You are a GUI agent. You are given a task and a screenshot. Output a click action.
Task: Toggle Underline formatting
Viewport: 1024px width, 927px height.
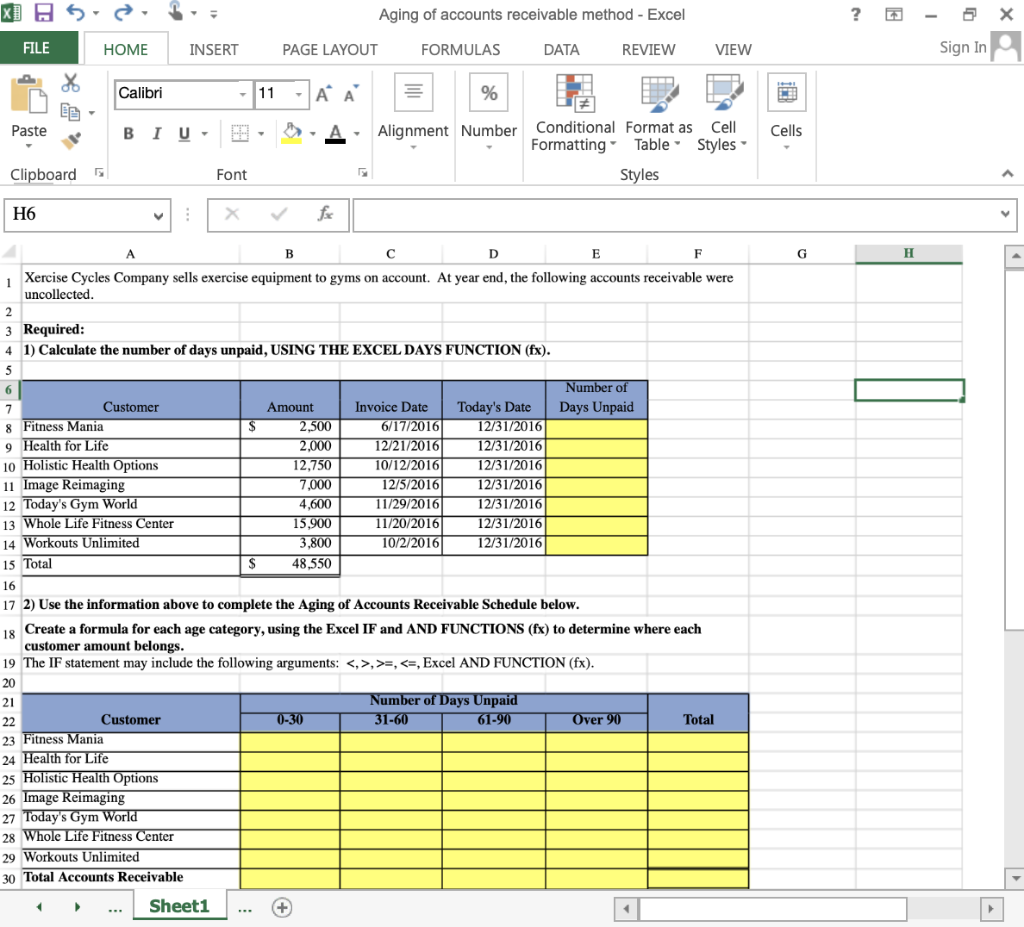(184, 133)
